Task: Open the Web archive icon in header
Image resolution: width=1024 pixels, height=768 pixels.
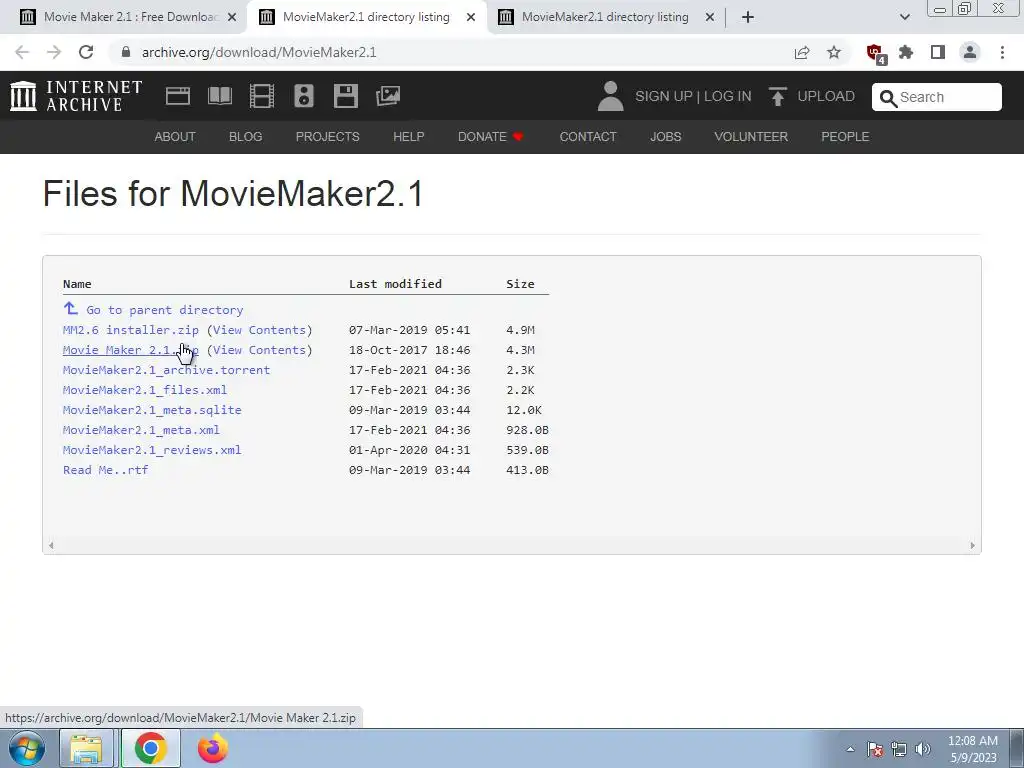Action: click(x=178, y=96)
